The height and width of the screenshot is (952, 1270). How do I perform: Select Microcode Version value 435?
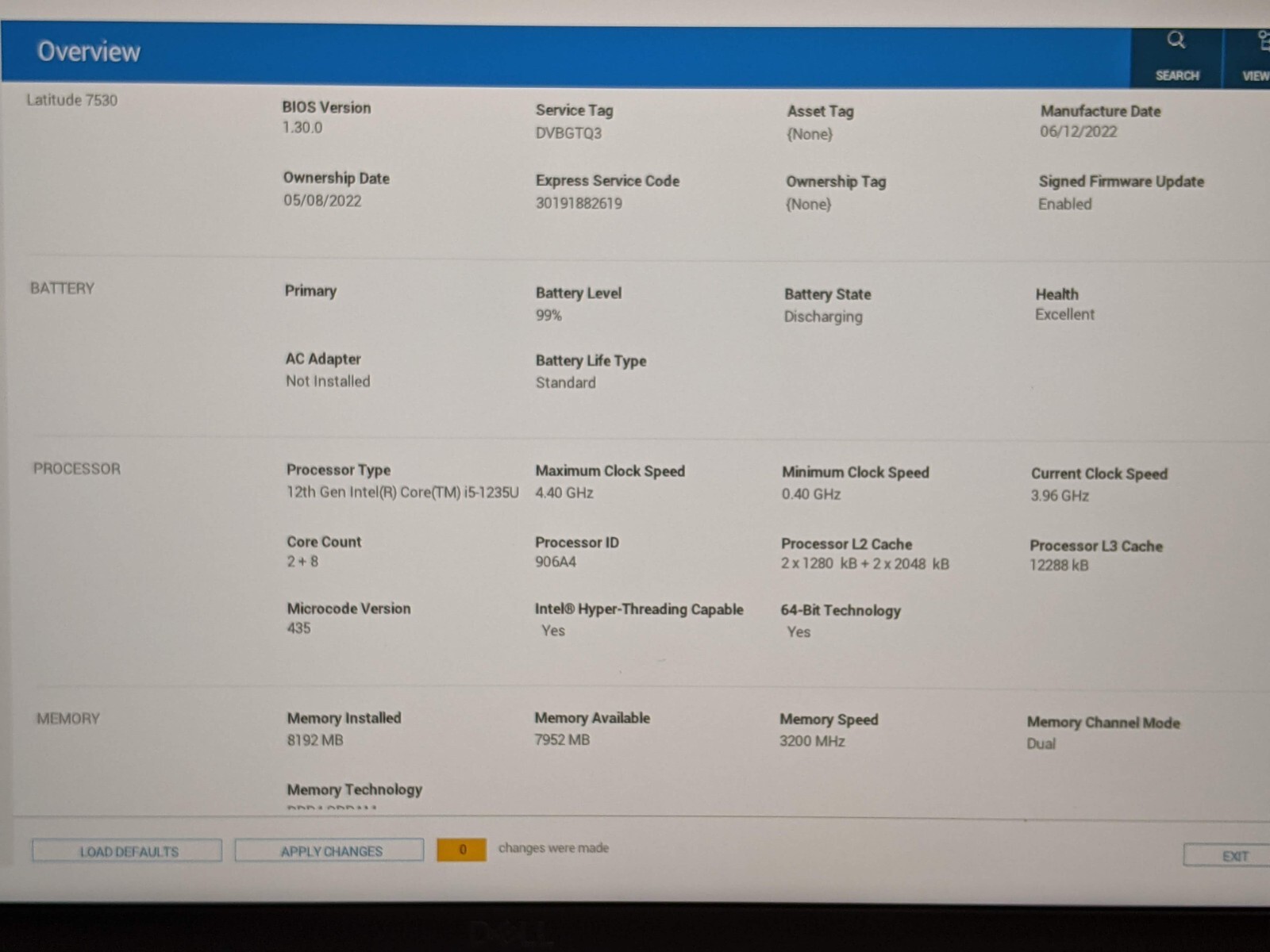click(x=298, y=628)
